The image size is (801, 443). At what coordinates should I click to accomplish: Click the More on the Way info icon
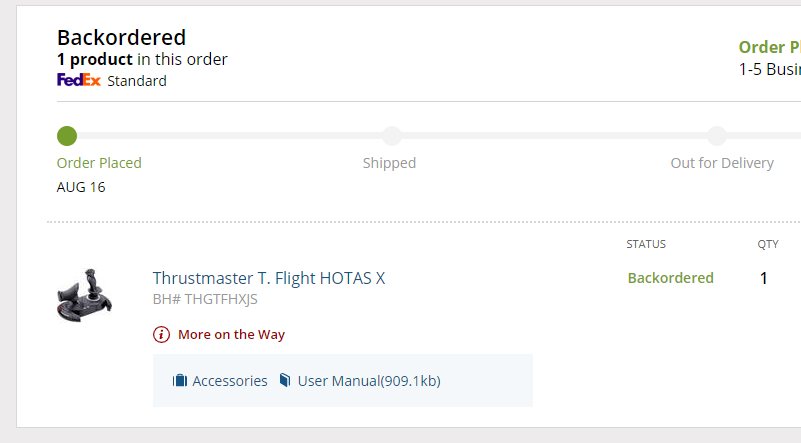tap(161, 335)
